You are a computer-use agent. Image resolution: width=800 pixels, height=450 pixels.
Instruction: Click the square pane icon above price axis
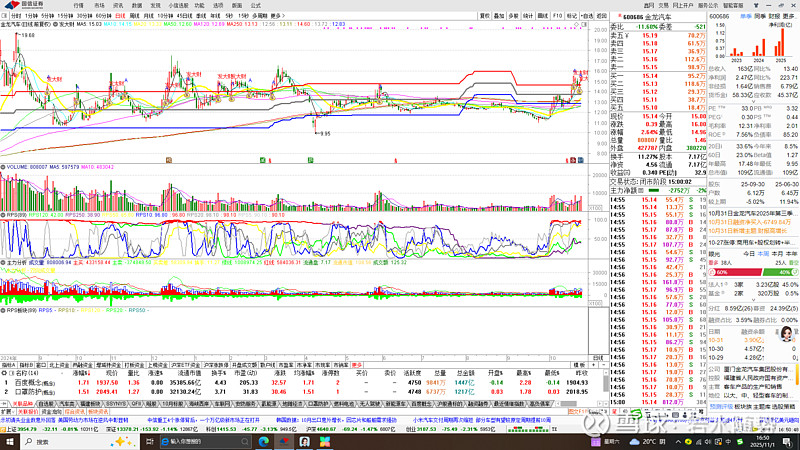(584, 24)
